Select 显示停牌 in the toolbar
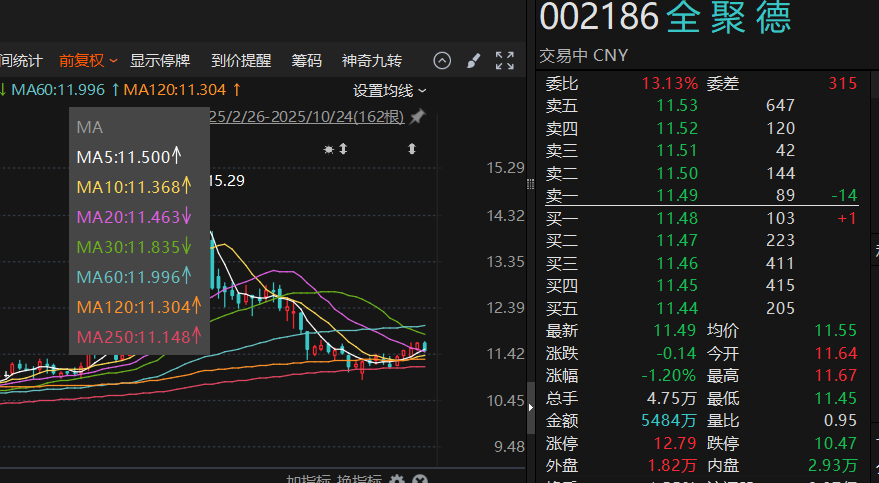This screenshot has height=483, width=879. coord(160,61)
